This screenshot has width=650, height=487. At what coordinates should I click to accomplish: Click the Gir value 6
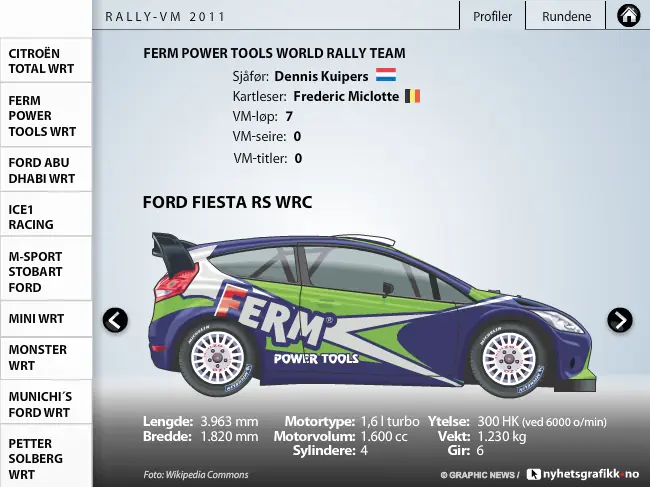point(480,451)
